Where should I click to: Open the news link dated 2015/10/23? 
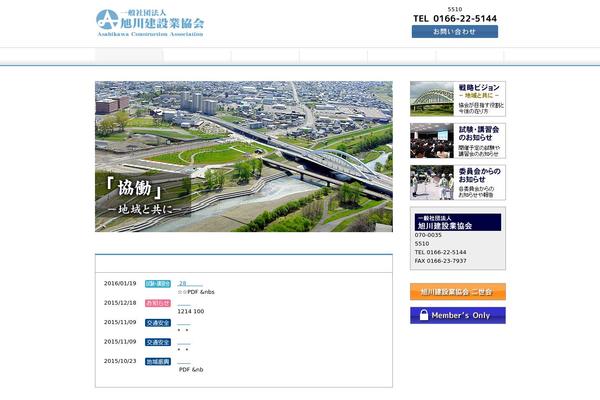[184, 361]
